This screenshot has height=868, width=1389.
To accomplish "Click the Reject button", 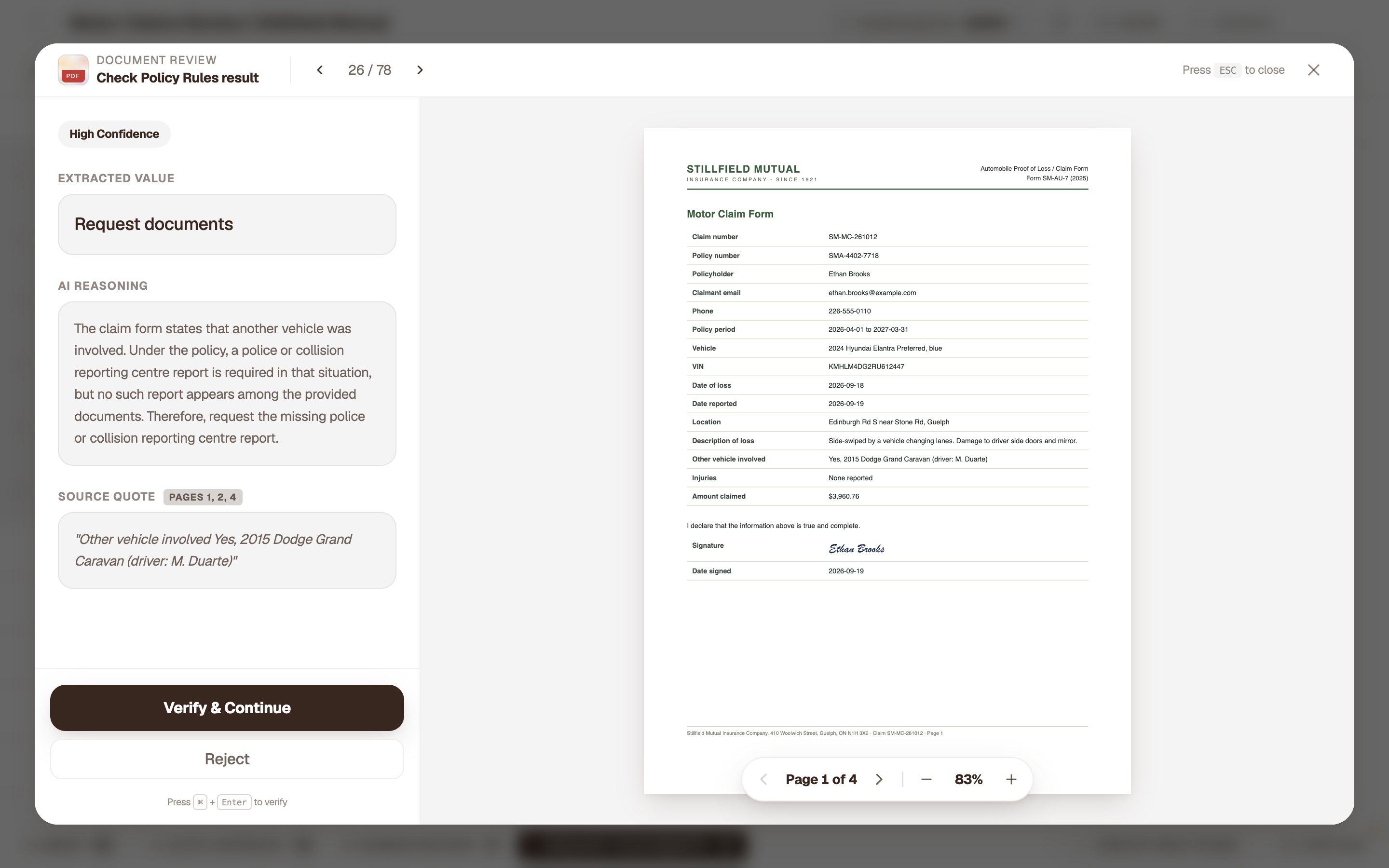I will coord(227,759).
